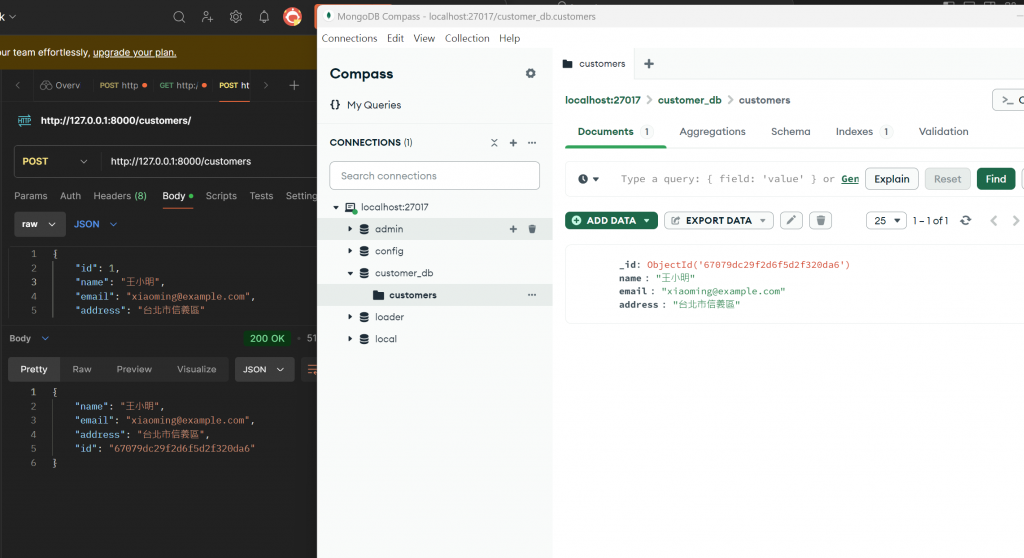Screen dimensions: 1024x558
Task: Open HTTP method POST dropdown
Action: (55, 161)
